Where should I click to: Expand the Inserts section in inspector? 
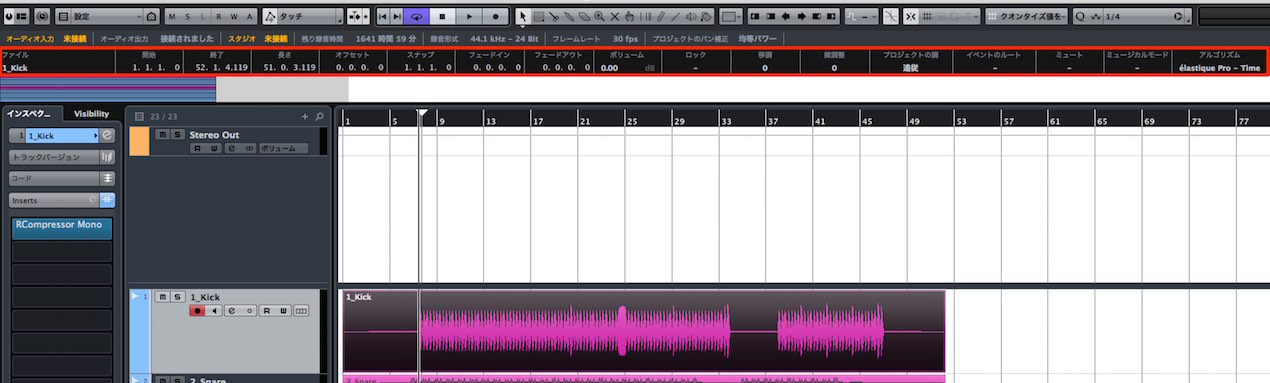(x=62, y=200)
